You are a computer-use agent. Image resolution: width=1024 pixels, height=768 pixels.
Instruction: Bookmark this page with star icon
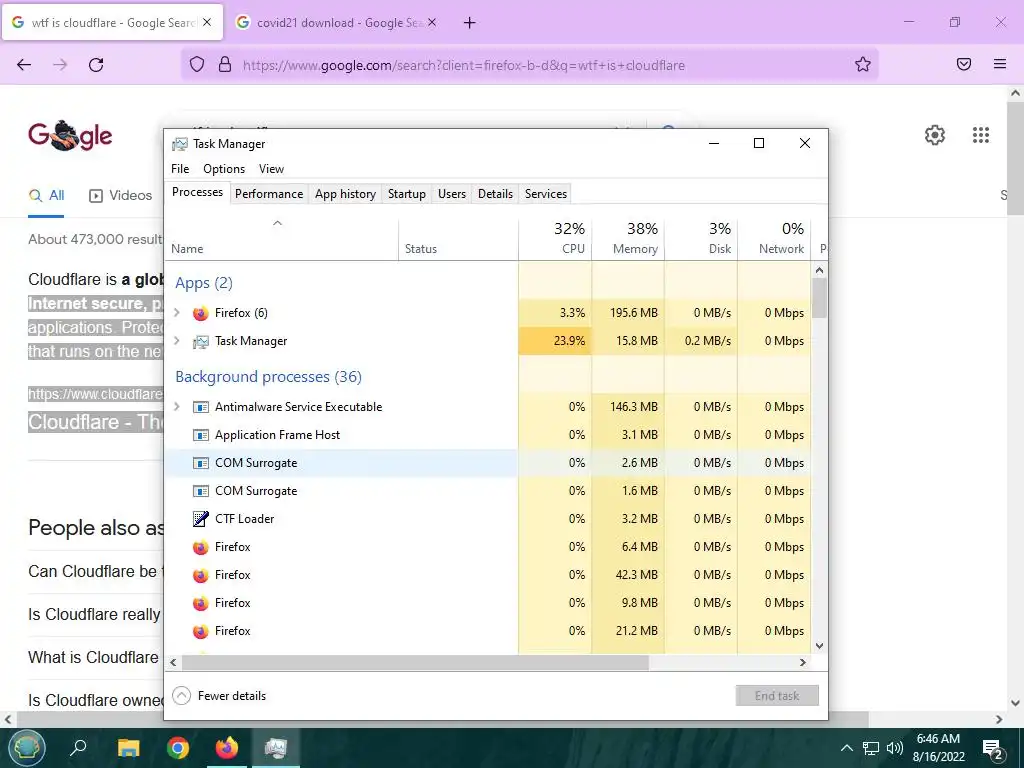tap(863, 65)
